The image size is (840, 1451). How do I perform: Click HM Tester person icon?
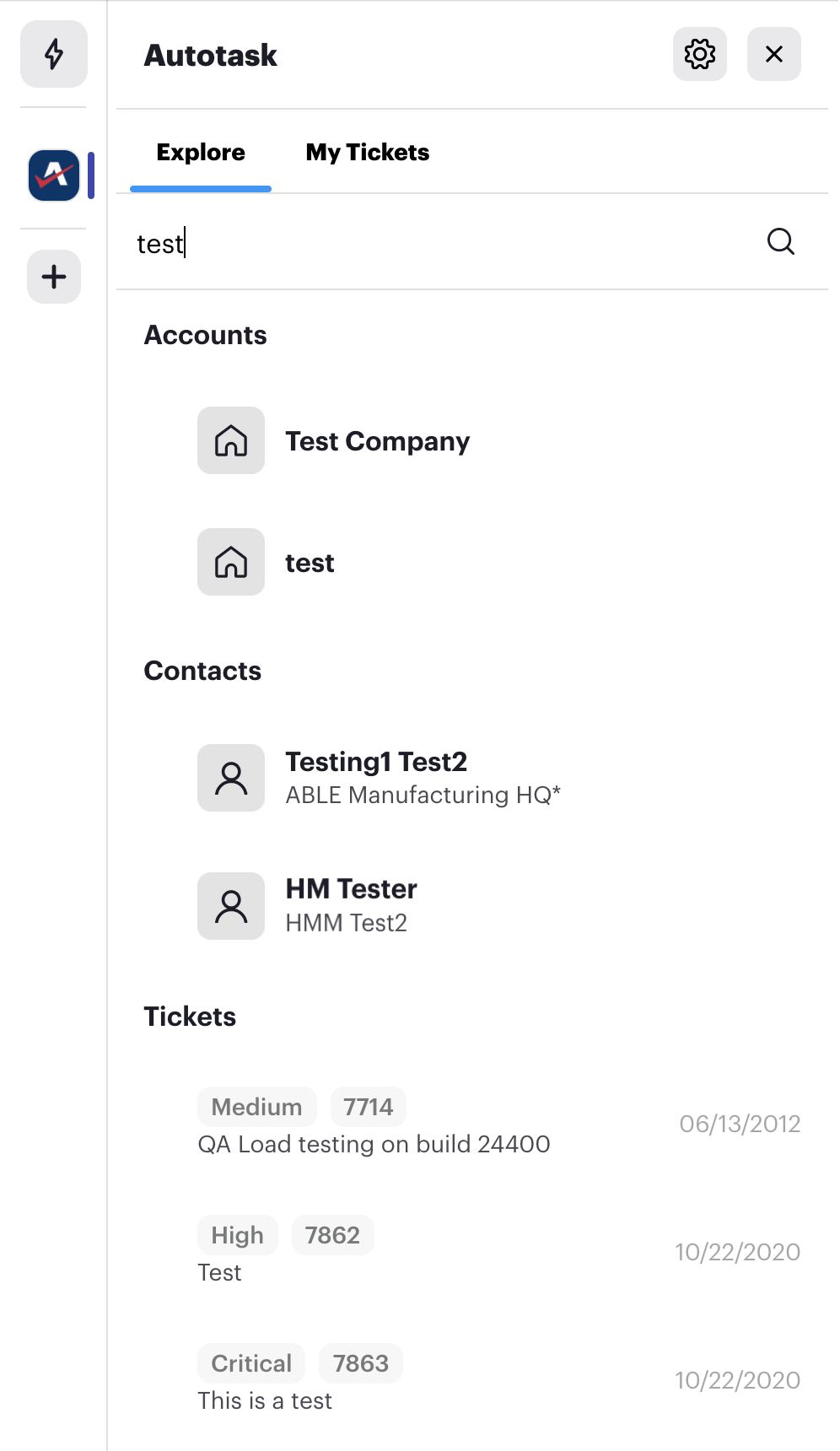click(231, 906)
